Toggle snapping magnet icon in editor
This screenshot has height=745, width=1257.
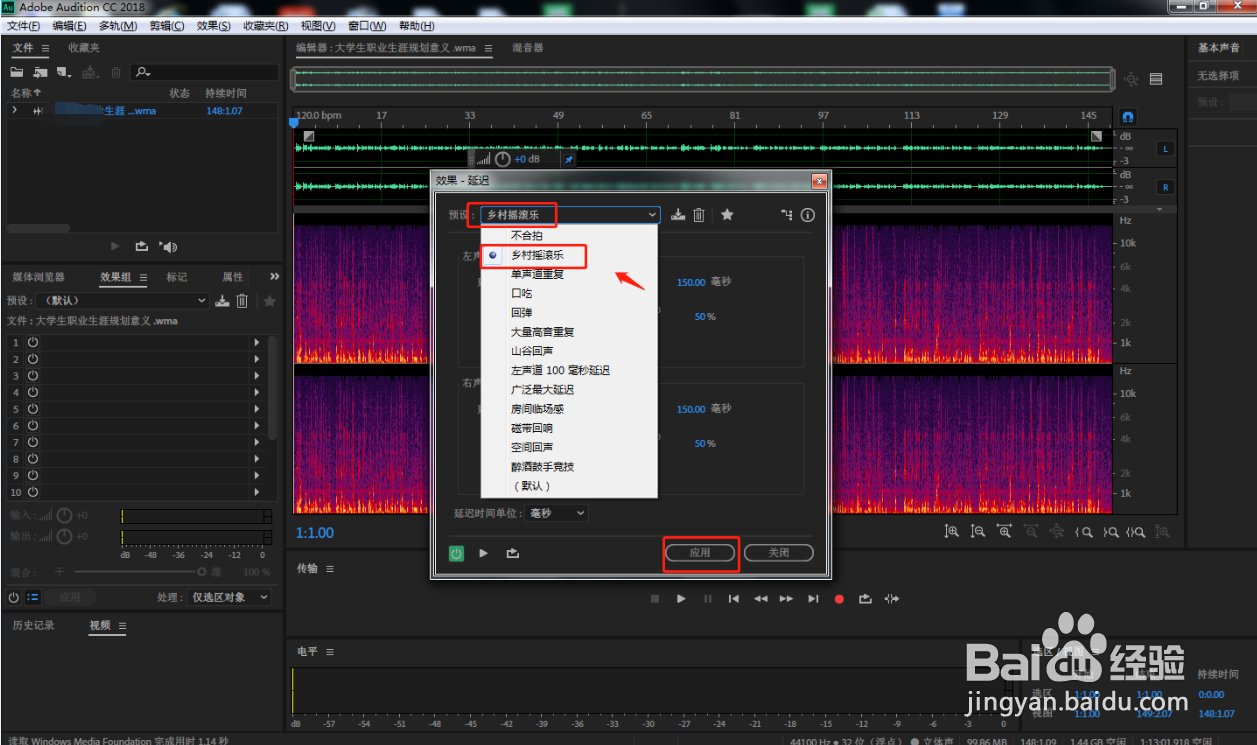[1128, 116]
